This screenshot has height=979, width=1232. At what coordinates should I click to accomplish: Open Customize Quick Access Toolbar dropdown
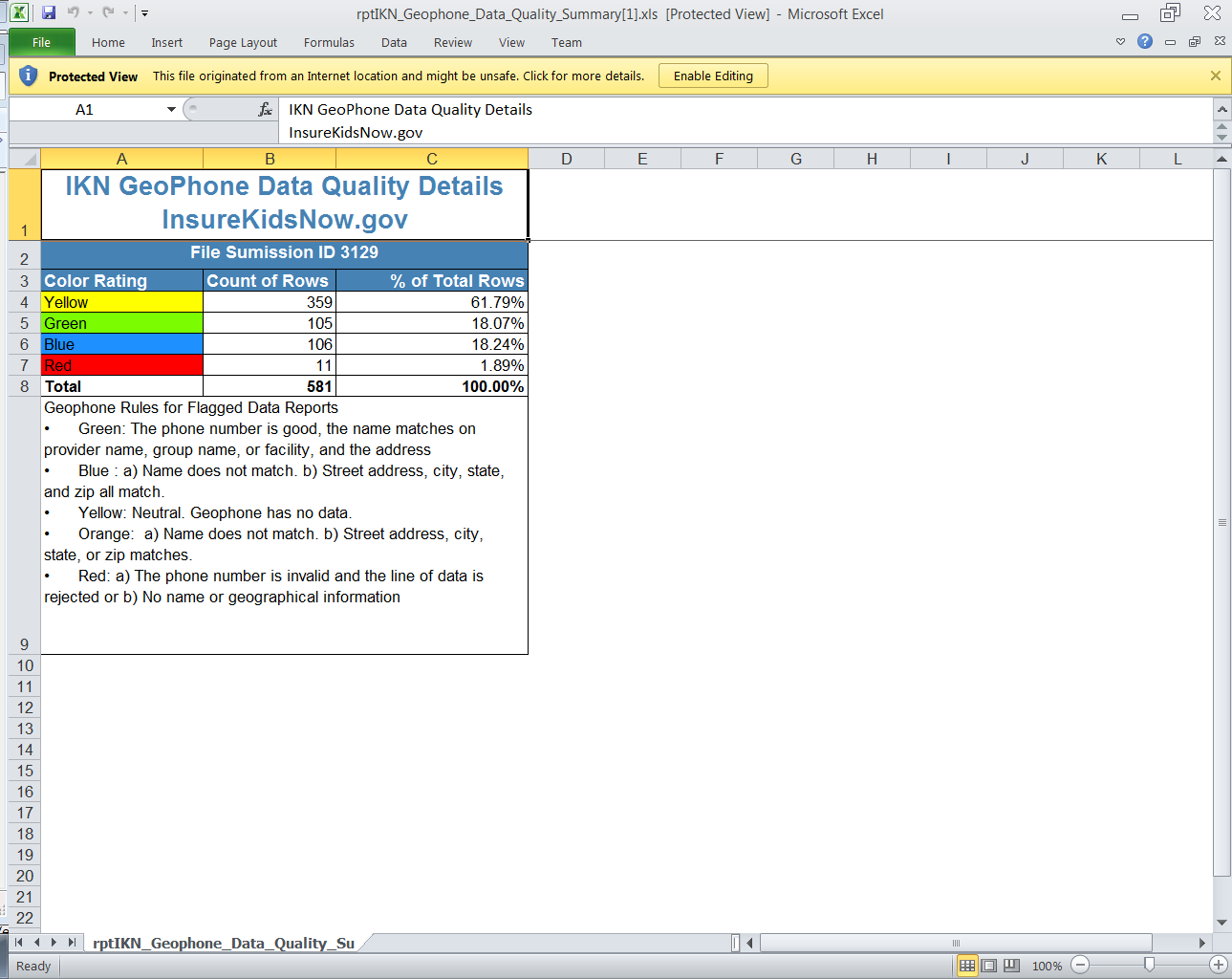point(144,13)
